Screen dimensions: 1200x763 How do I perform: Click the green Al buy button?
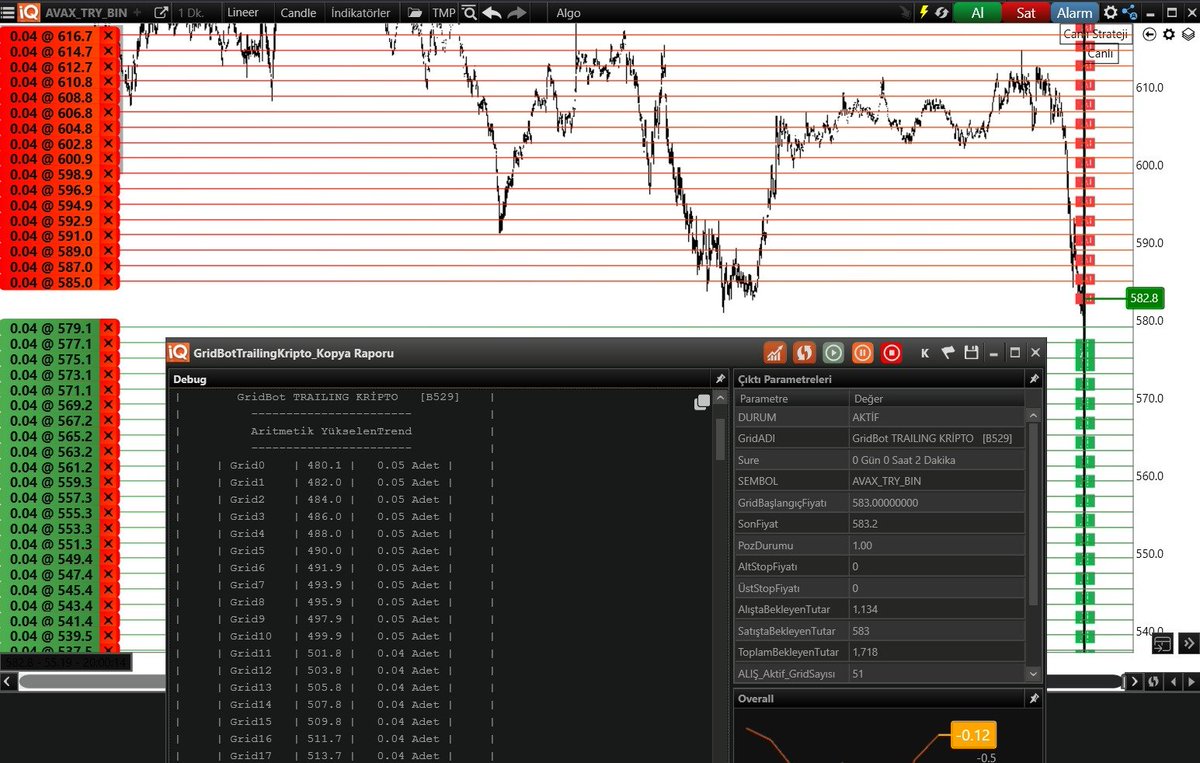pos(977,13)
